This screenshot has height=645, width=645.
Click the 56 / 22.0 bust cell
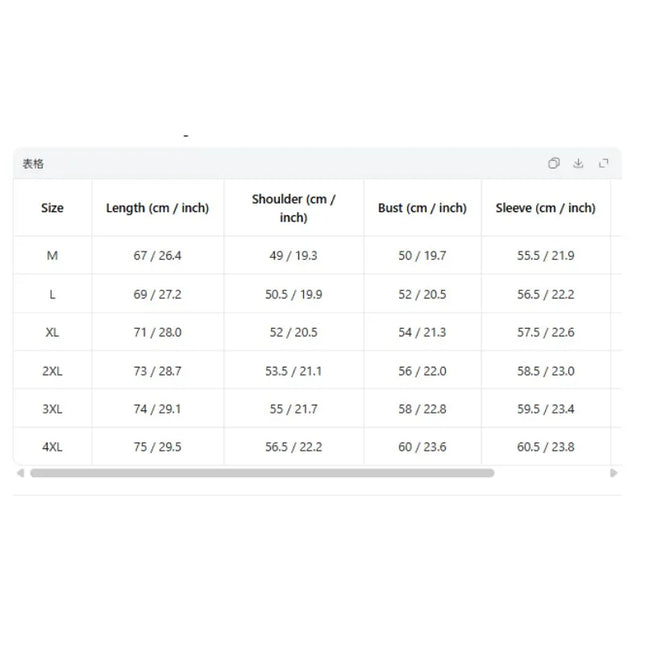[422, 371]
